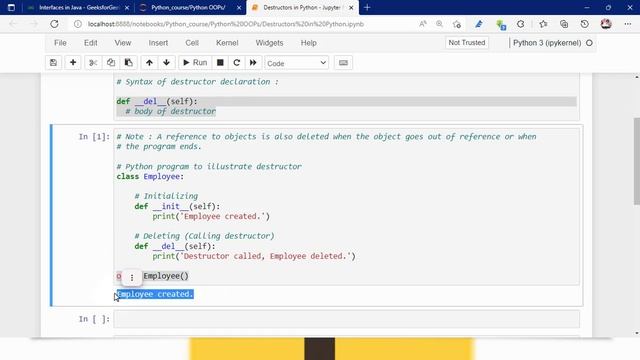Screen dimensions: 640x360
Task: Open the Insert menu
Action: click(158, 43)
